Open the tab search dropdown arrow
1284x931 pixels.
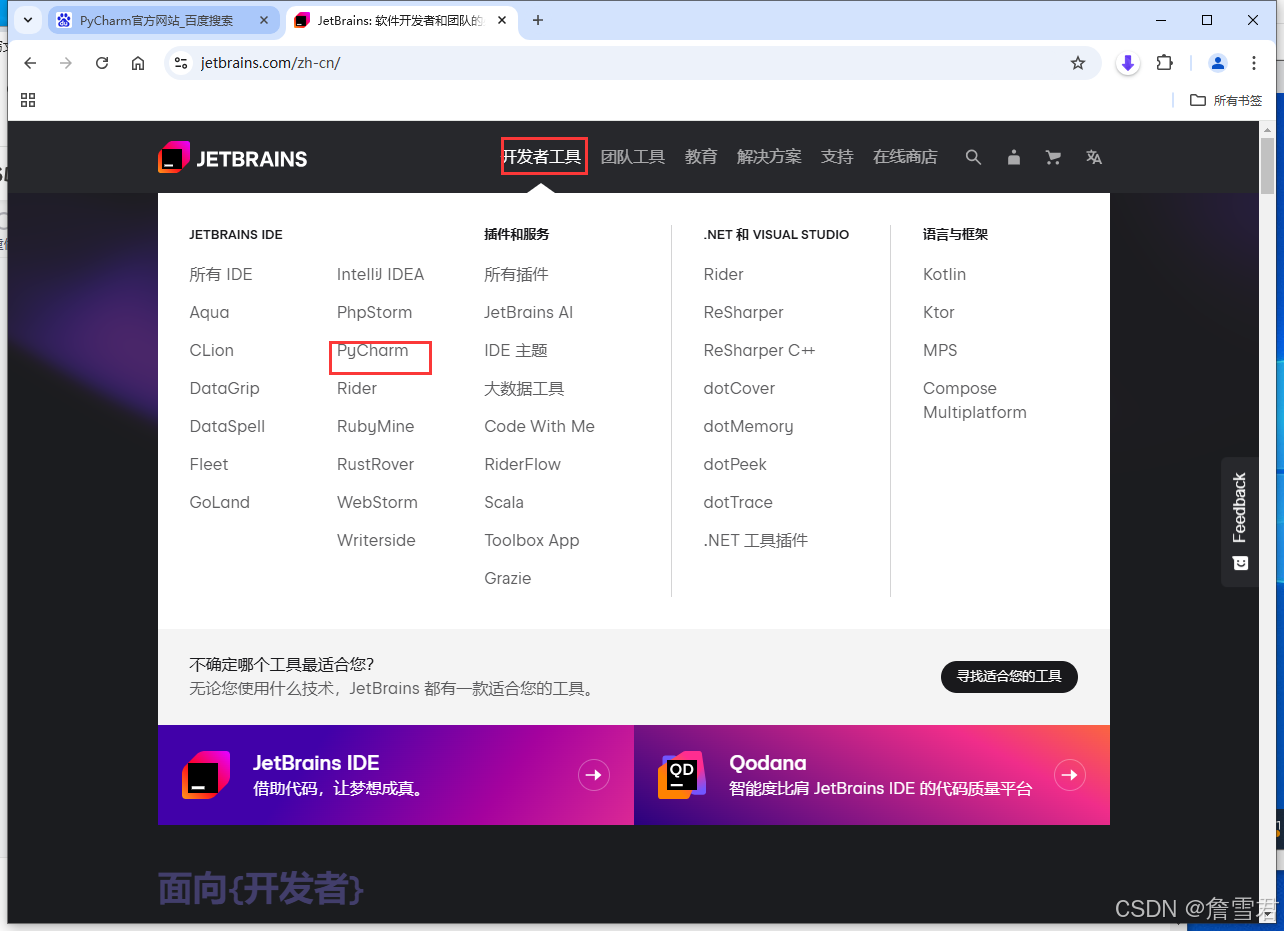tap(28, 20)
